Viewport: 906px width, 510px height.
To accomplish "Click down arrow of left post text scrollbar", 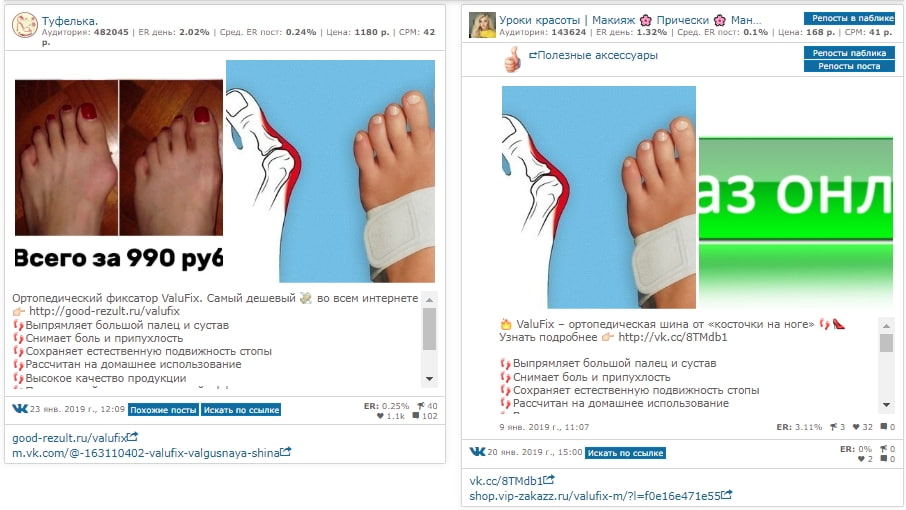I will (x=429, y=379).
